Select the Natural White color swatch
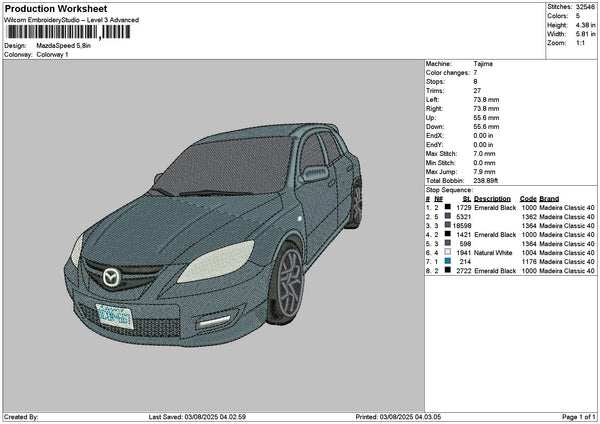This screenshot has width=600, height=424. tap(447, 252)
